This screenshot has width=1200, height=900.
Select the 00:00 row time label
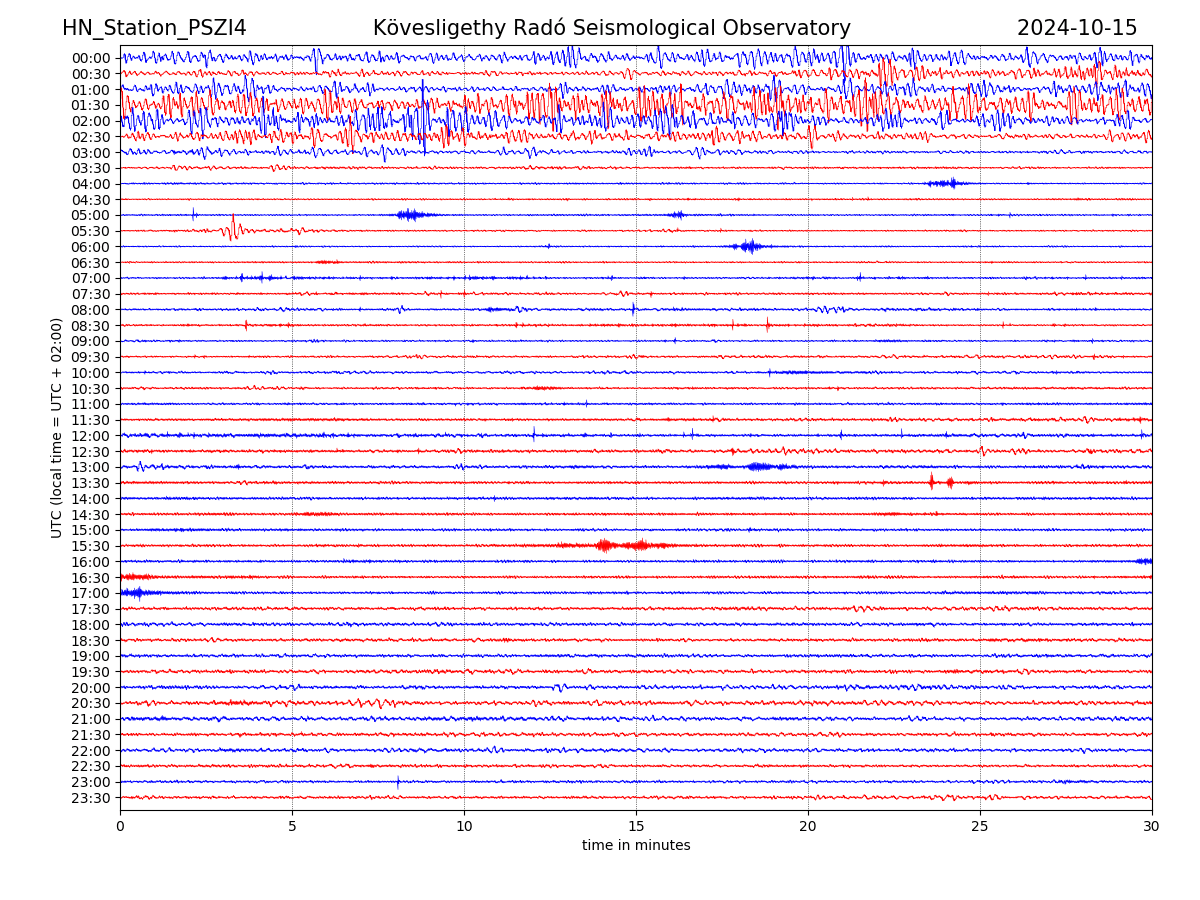tap(91, 58)
